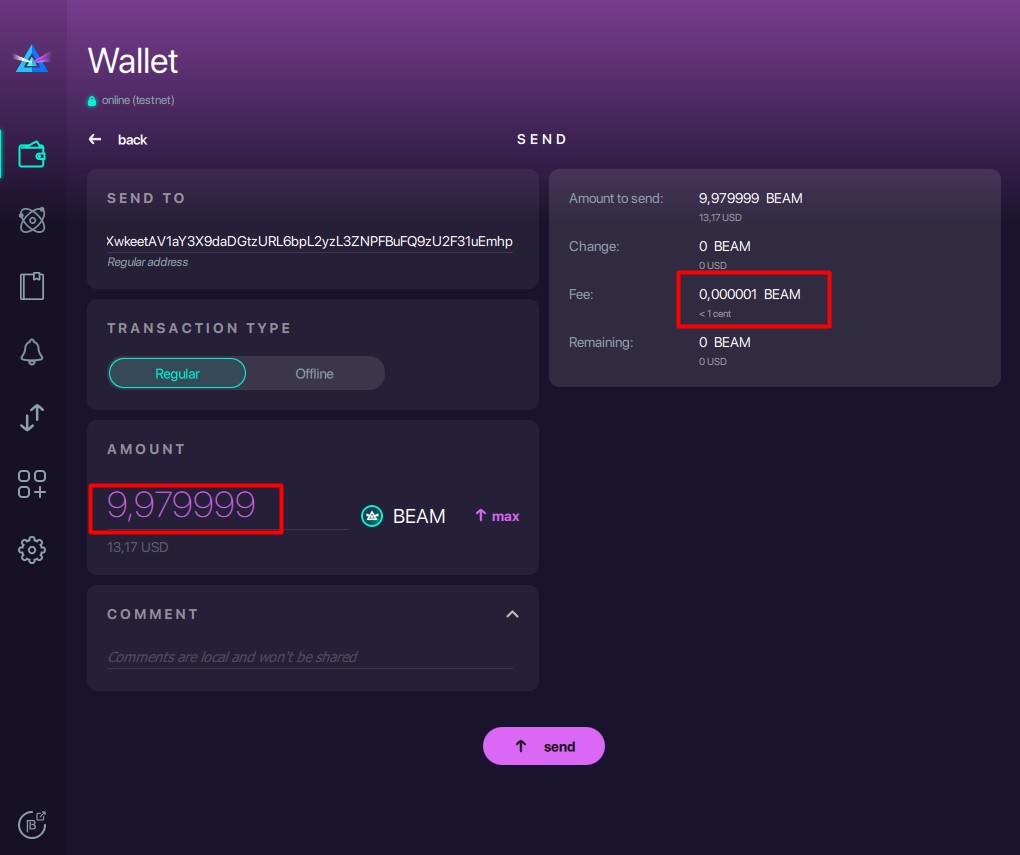Select the Regular transaction type
The image size is (1020, 855).
coord(177,373)
